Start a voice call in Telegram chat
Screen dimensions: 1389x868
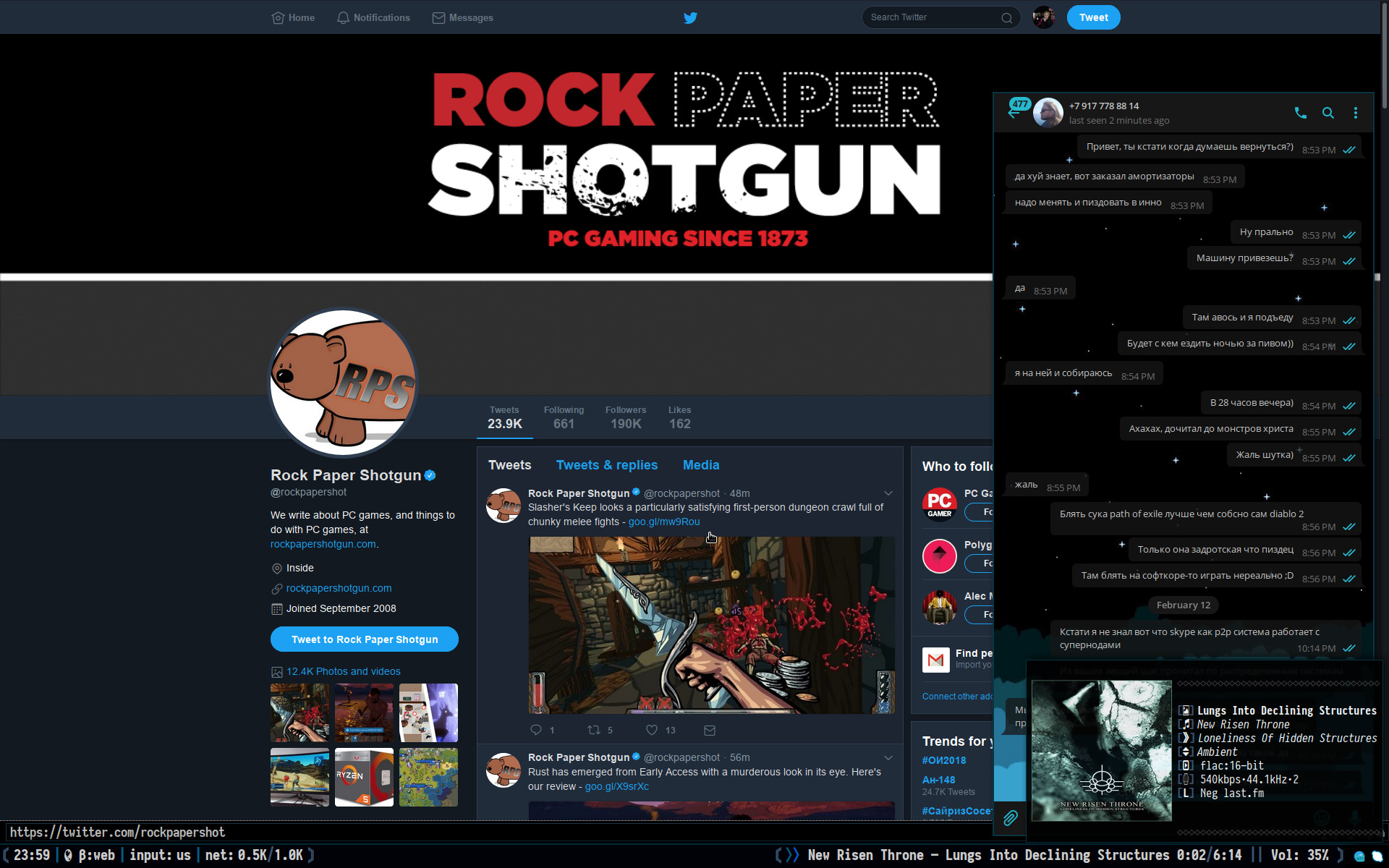point(1300,113)
